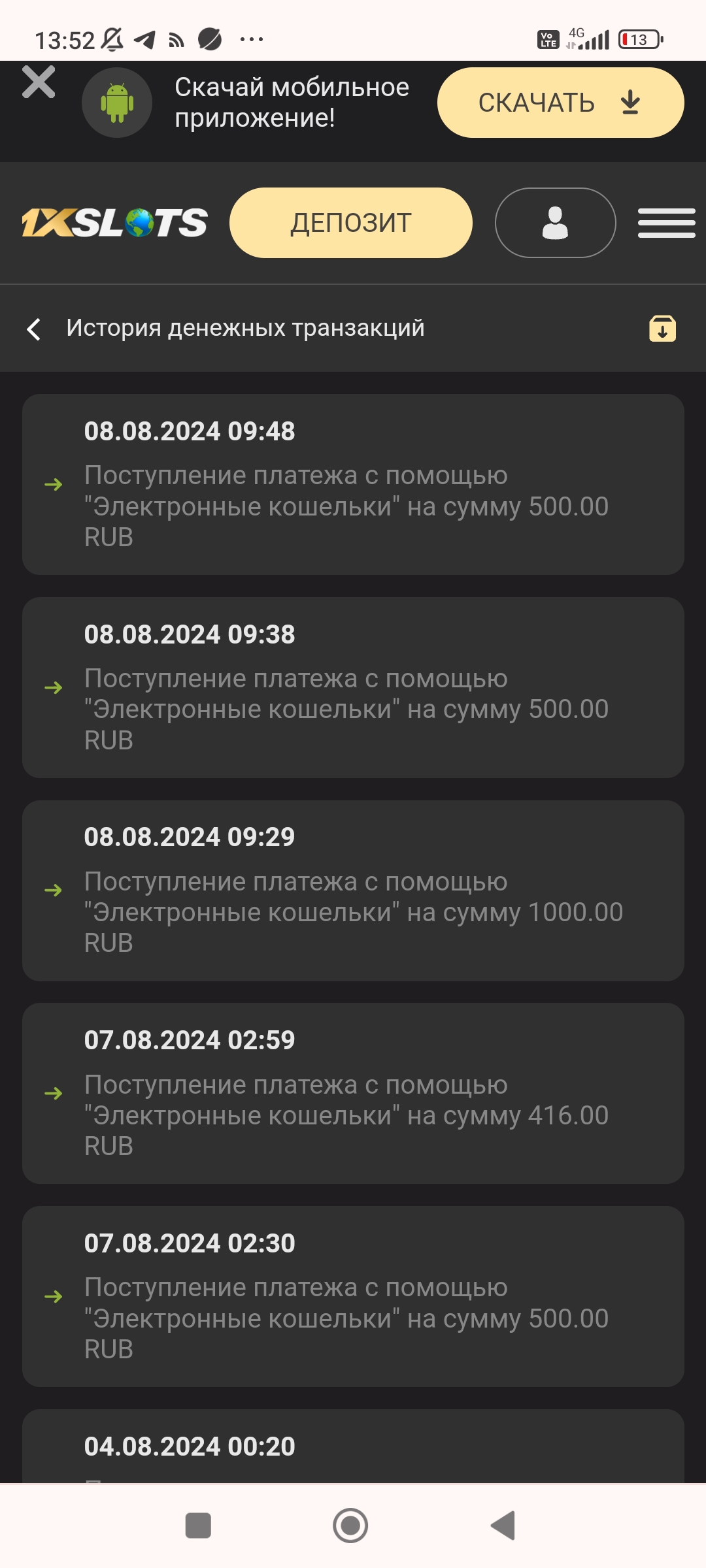Go back from transaction history

34,329
